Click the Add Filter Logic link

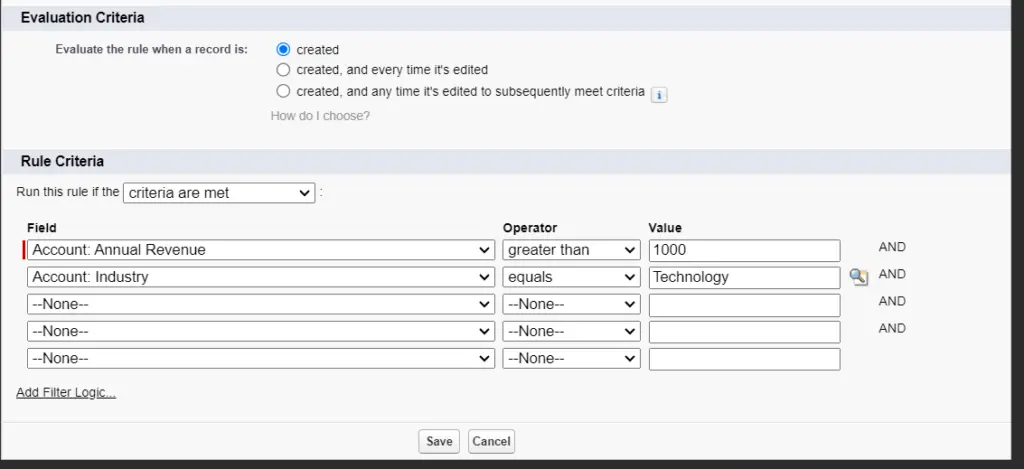coord(66,393)
